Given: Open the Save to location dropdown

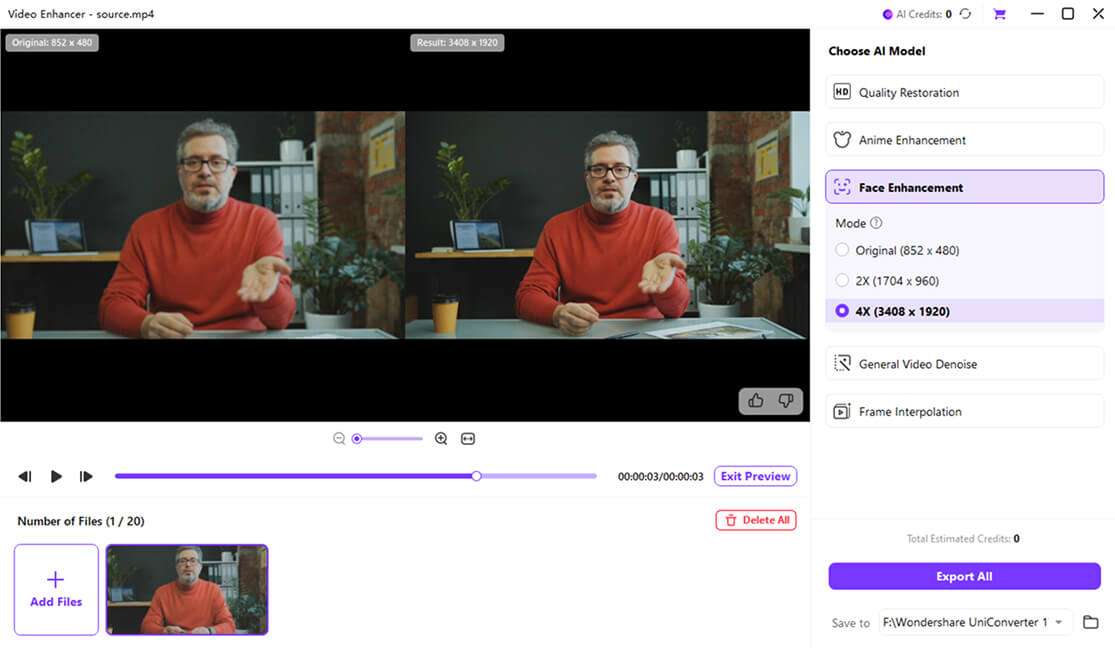Looking at the screenshot, I should (x=1061, y=621).
